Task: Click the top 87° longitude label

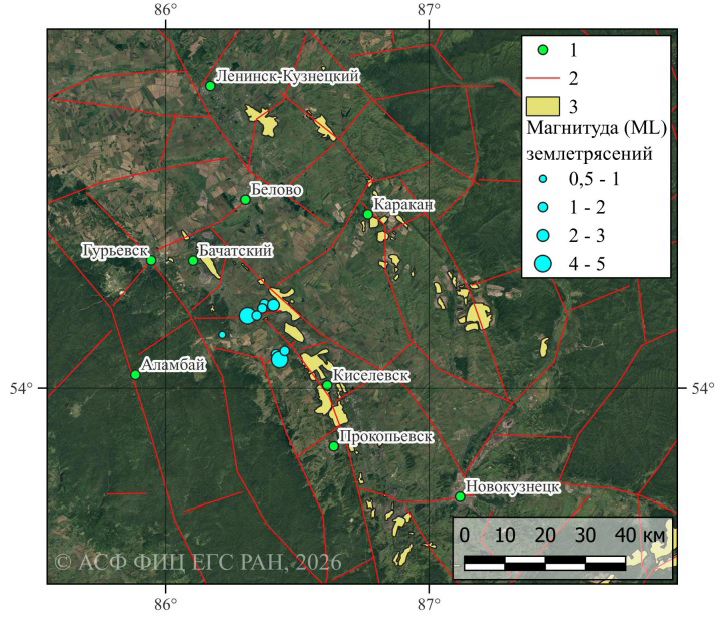Action: [x=429, y=9]
